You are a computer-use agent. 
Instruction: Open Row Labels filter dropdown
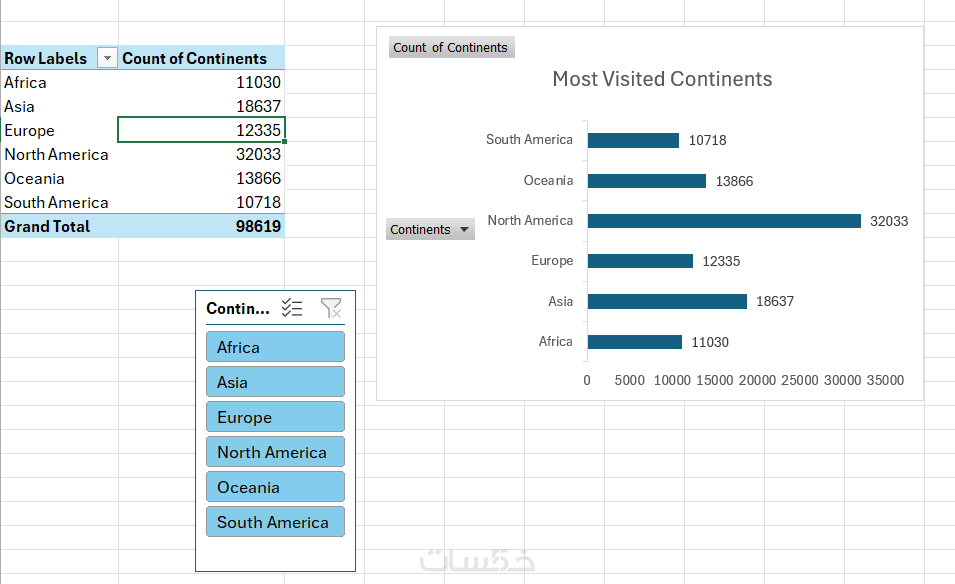click(x=107, y=59)
